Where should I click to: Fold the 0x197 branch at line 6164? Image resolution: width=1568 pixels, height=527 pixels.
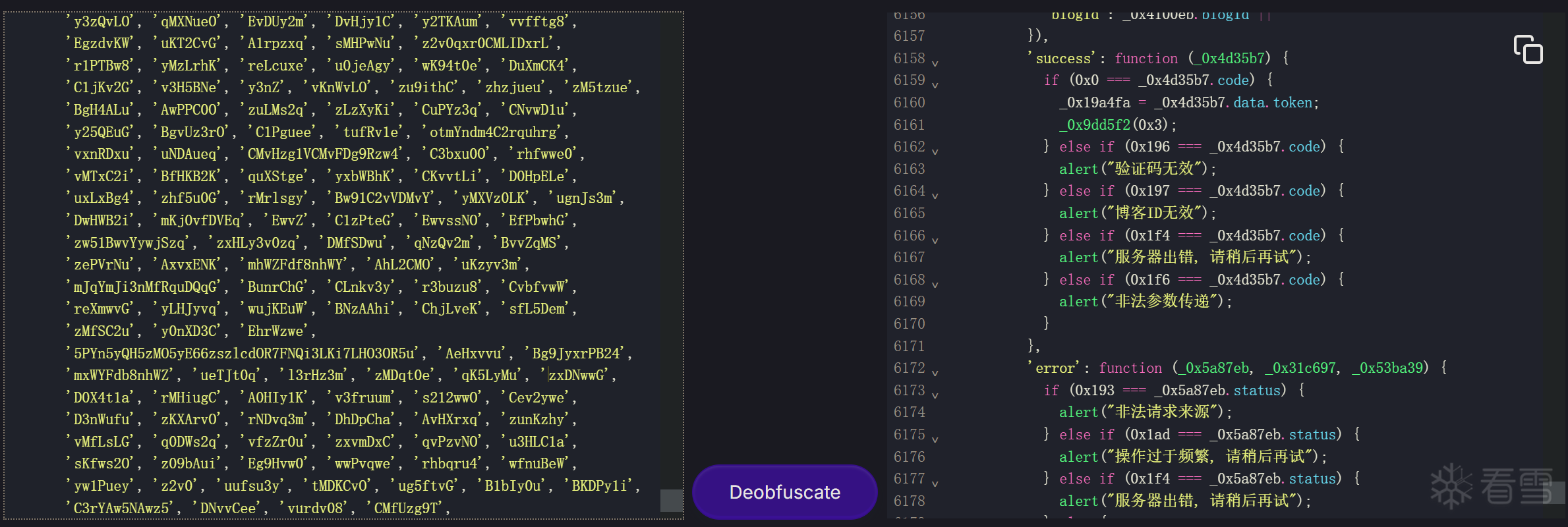tap(935, 195)
